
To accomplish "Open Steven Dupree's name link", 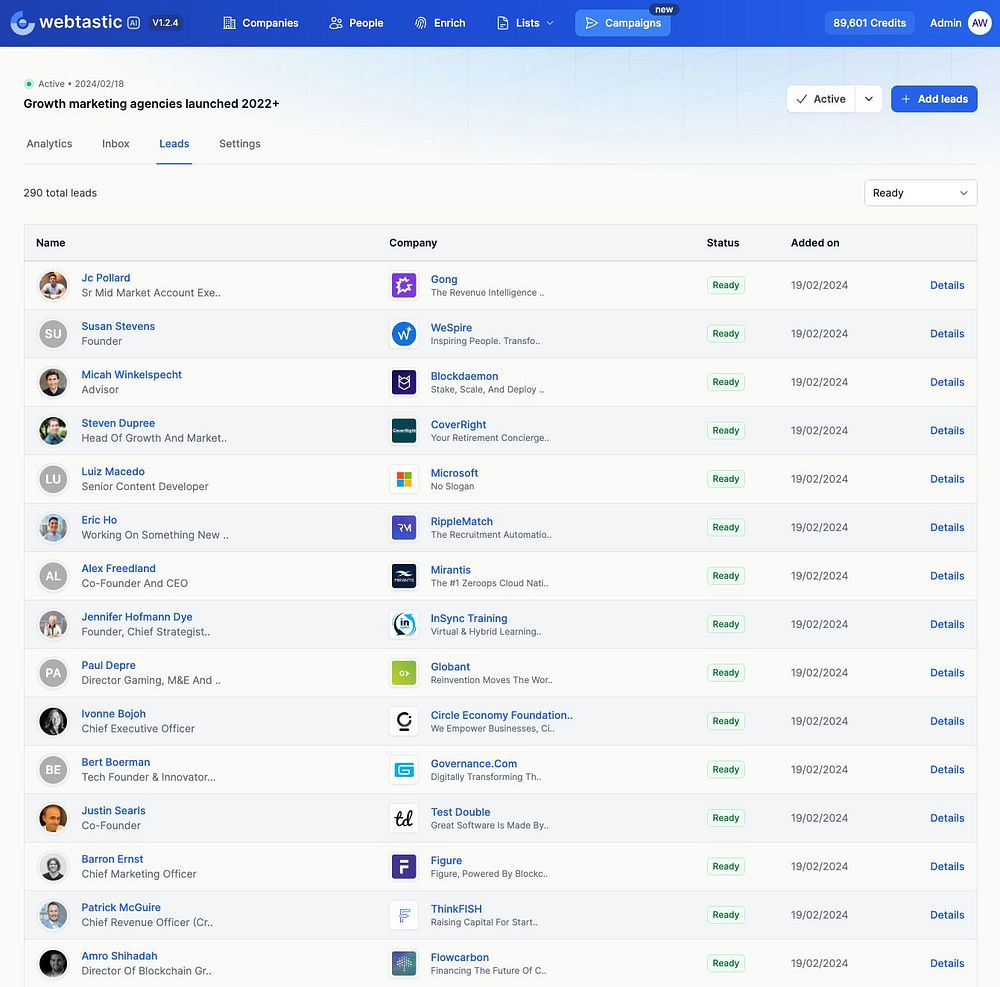I will pos(118,423).
